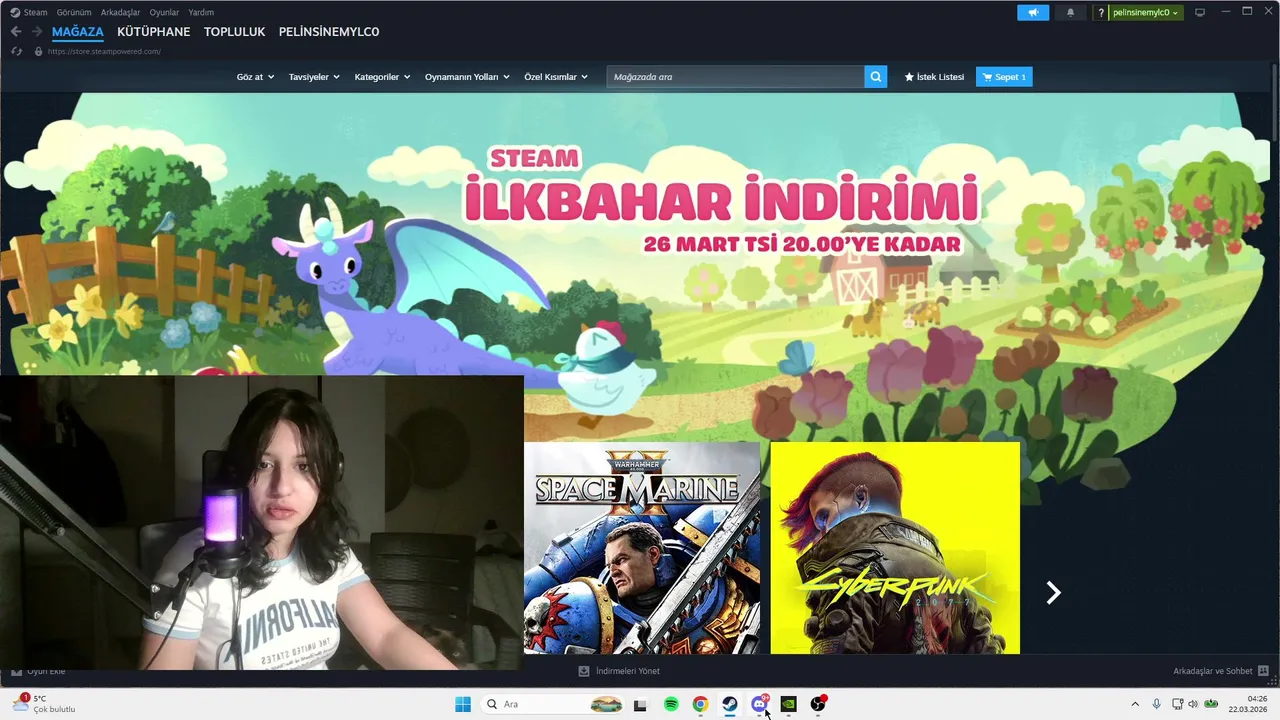This screenshot has height=720, width=1280.
Task: Go forward with the forward arrow
Action: 37,32
